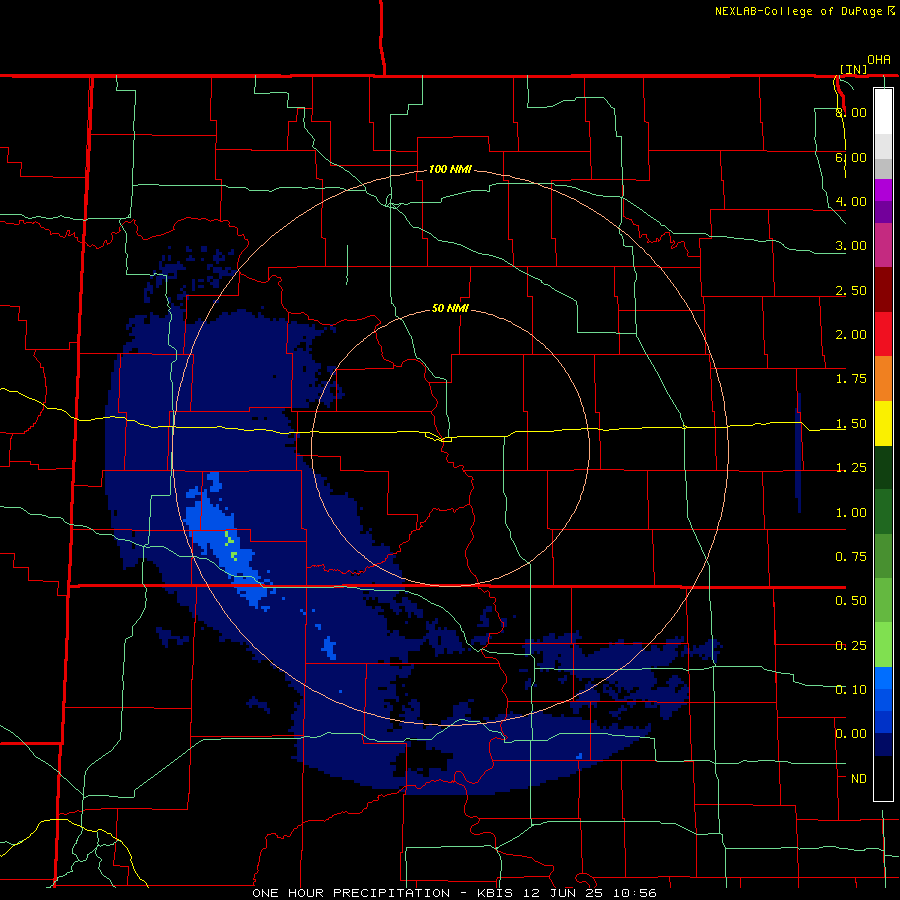Pick the yellow legend swatch

coord(883,423)
